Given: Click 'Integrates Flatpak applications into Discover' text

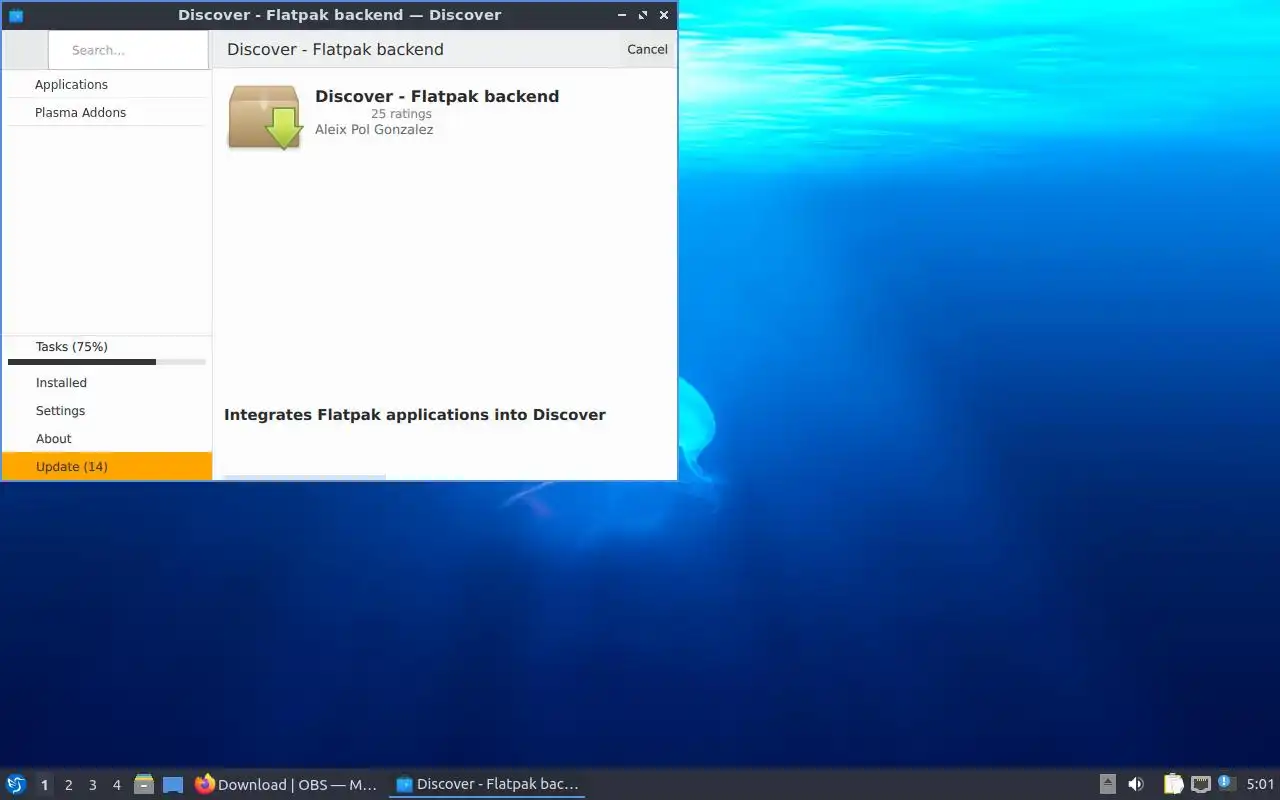Looking at the screenshot, I should click(x=415, y=415).
